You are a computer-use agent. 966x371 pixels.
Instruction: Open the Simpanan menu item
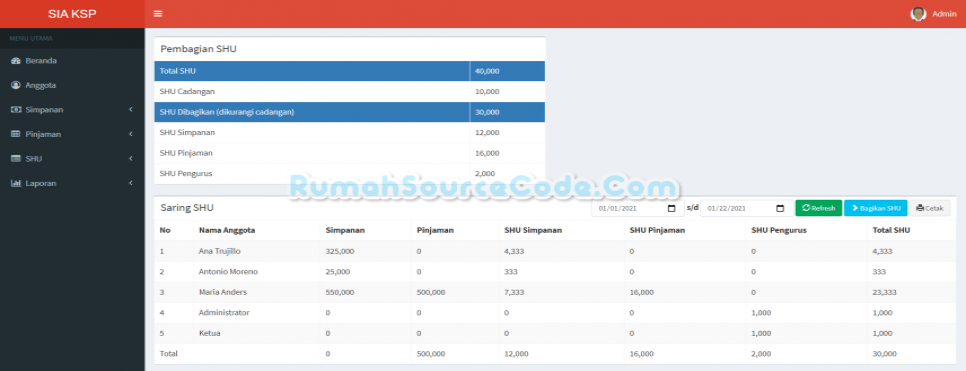[x=72, y=110]
